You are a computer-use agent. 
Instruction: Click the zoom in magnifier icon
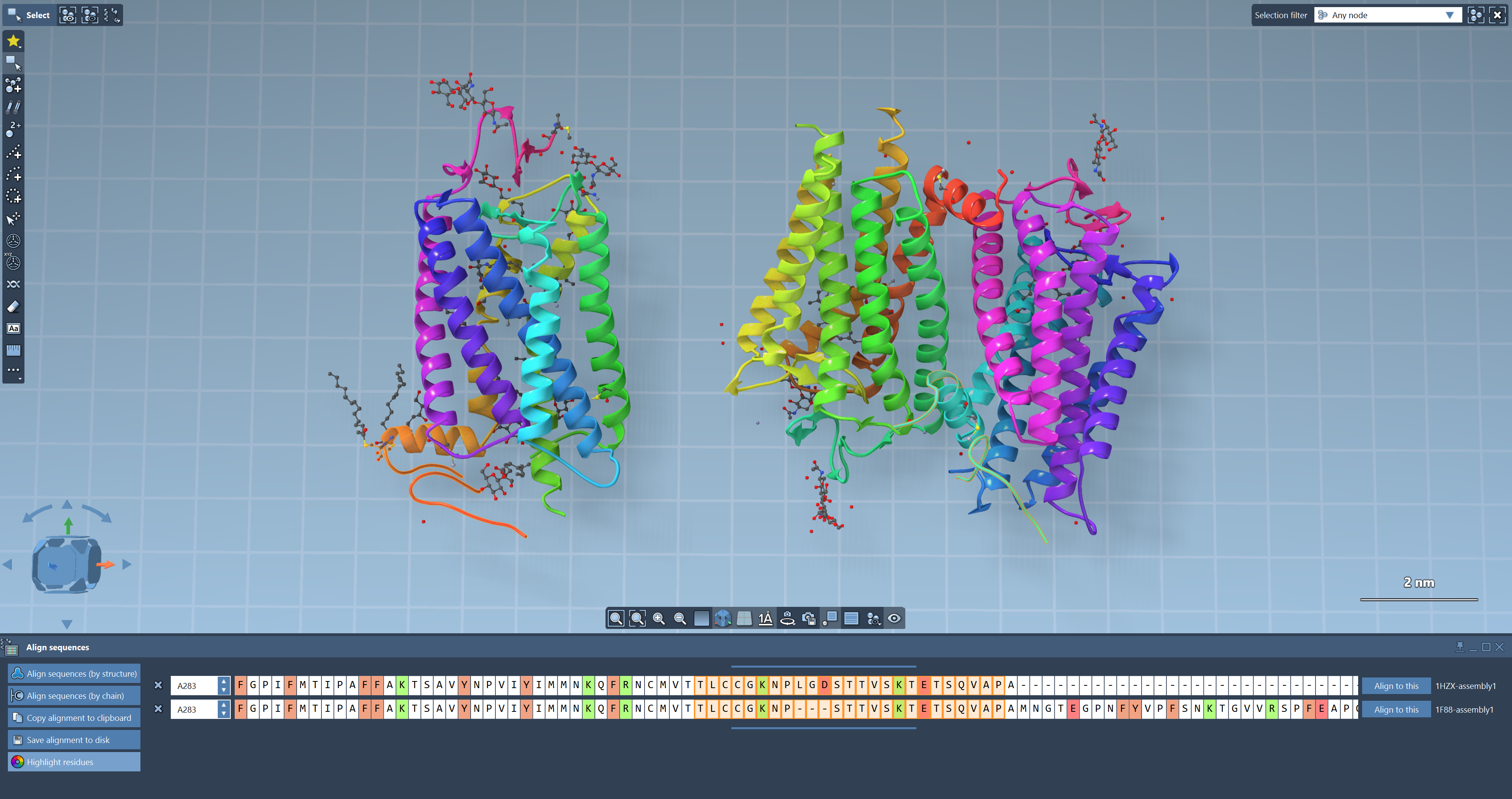click(x=658, y=618)
